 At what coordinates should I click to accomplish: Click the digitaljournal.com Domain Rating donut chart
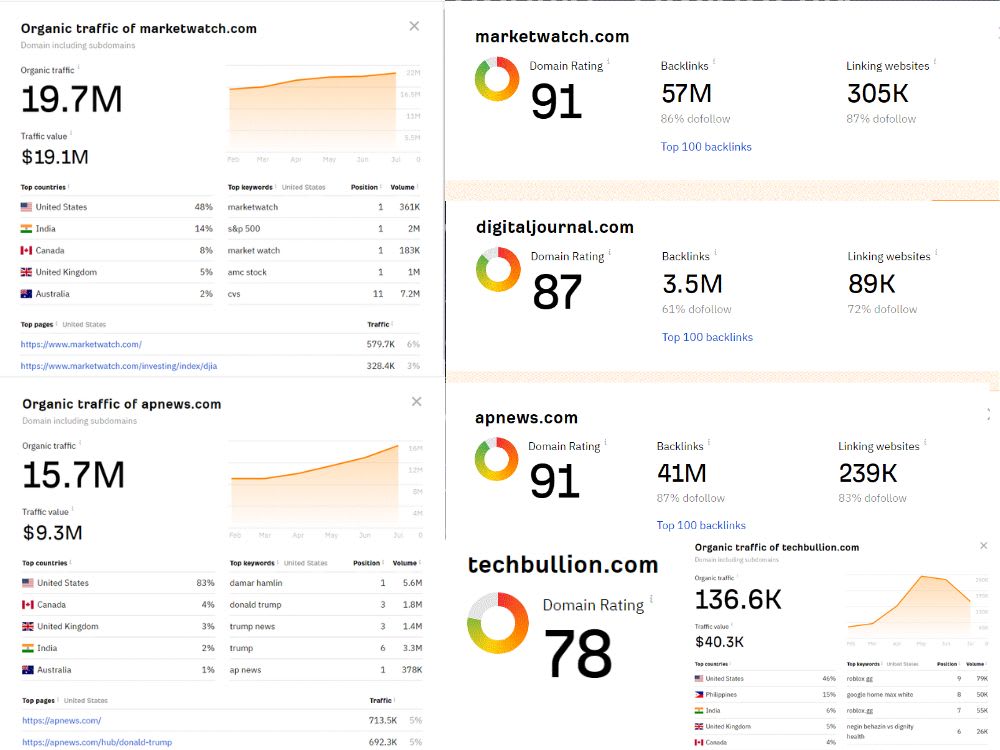pos(499,269)
